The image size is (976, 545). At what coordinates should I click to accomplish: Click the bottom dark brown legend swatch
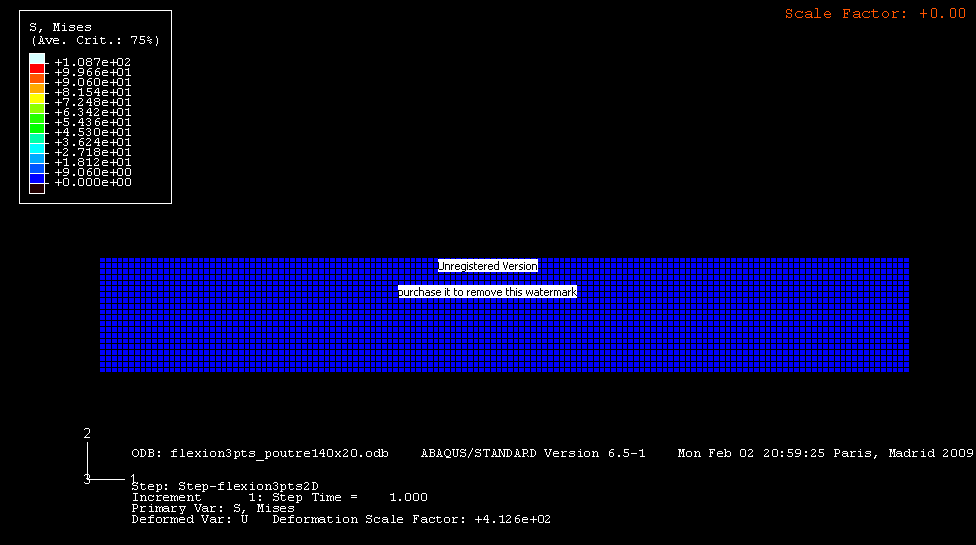tap(37, 187)
